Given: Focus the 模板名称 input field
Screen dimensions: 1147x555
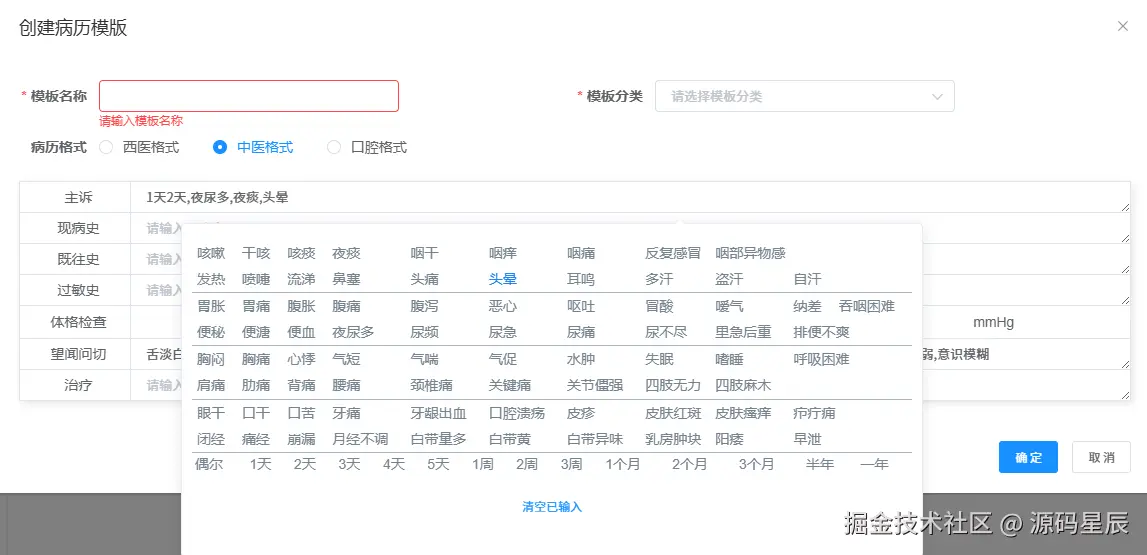Looking at the screenshot, I should click(249, 96).
